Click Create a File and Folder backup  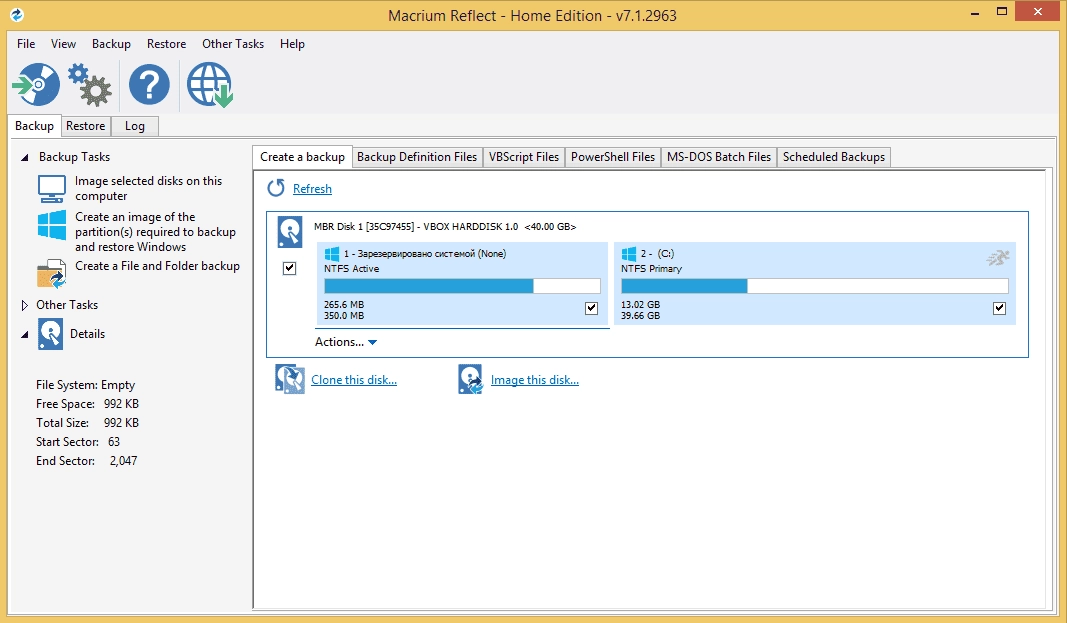tap(157, 266)
